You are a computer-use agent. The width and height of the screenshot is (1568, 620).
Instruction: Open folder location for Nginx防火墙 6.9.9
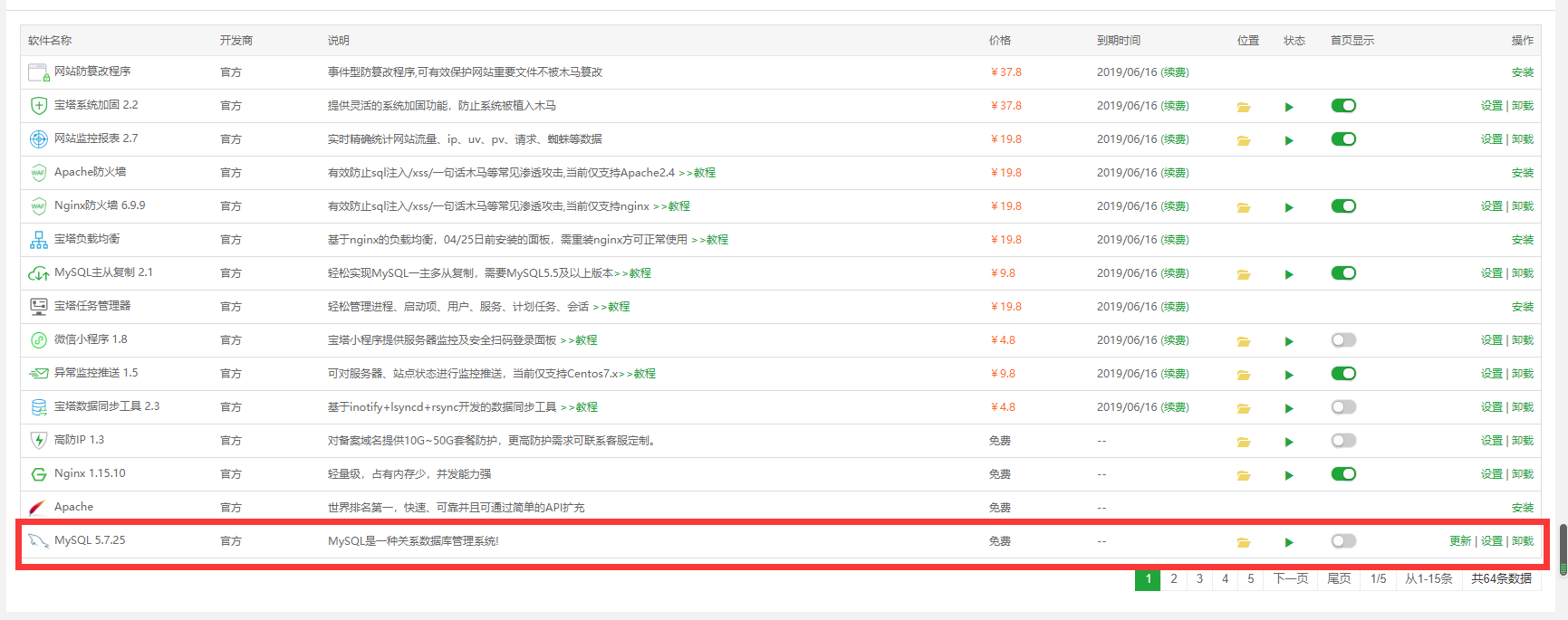[1244, 207]
